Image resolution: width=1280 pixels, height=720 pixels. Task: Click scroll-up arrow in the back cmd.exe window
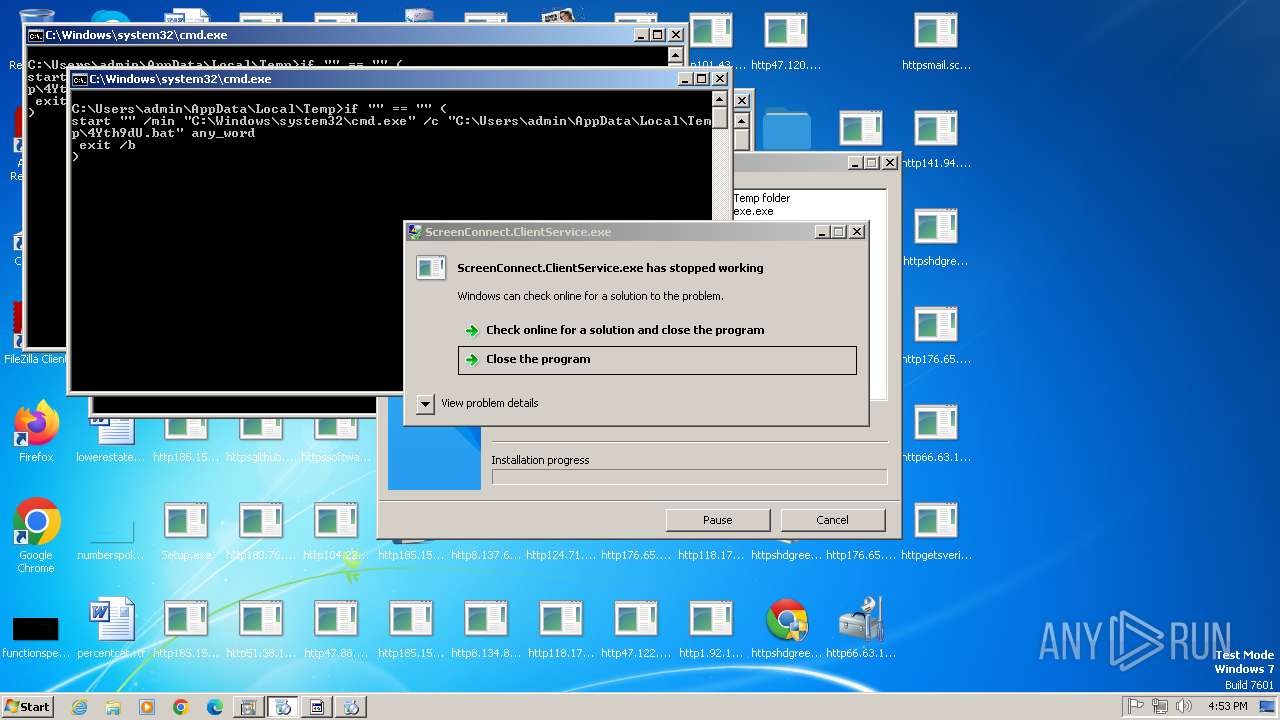pyautogui.click(x=675, y=56)
